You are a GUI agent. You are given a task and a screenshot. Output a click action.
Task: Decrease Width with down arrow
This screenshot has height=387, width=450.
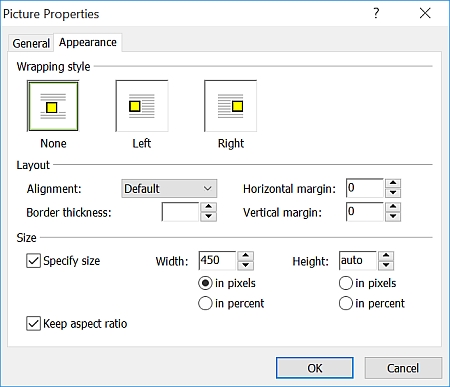246,265
